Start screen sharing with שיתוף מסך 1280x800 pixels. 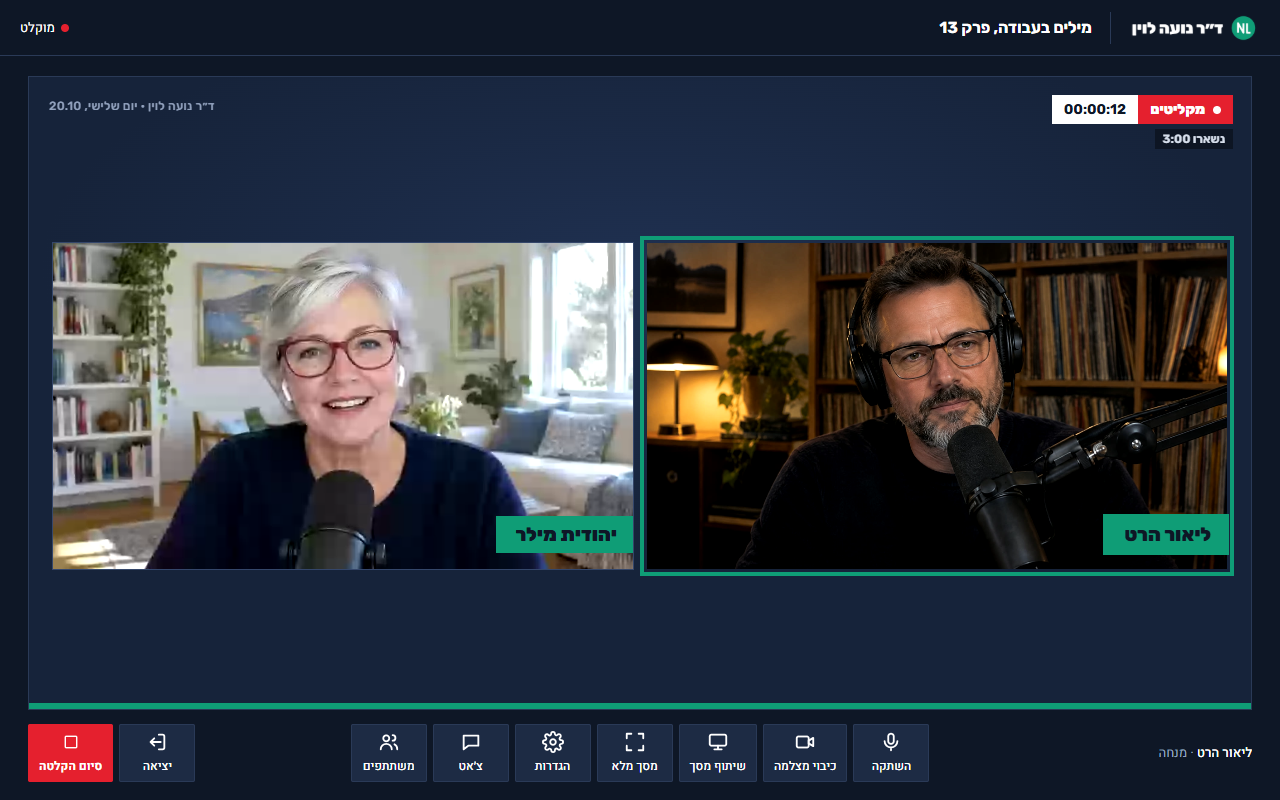(718, 753)
